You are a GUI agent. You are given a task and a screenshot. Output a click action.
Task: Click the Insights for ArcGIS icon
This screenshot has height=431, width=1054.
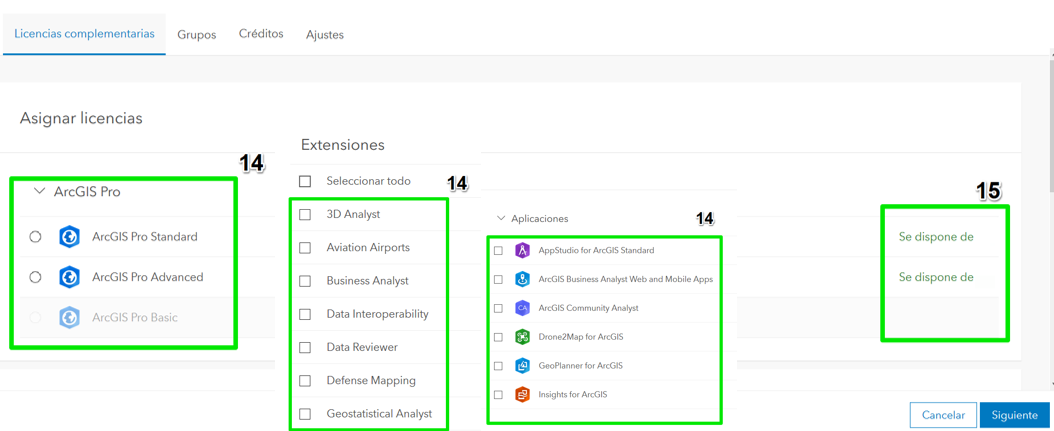(523, 395)
